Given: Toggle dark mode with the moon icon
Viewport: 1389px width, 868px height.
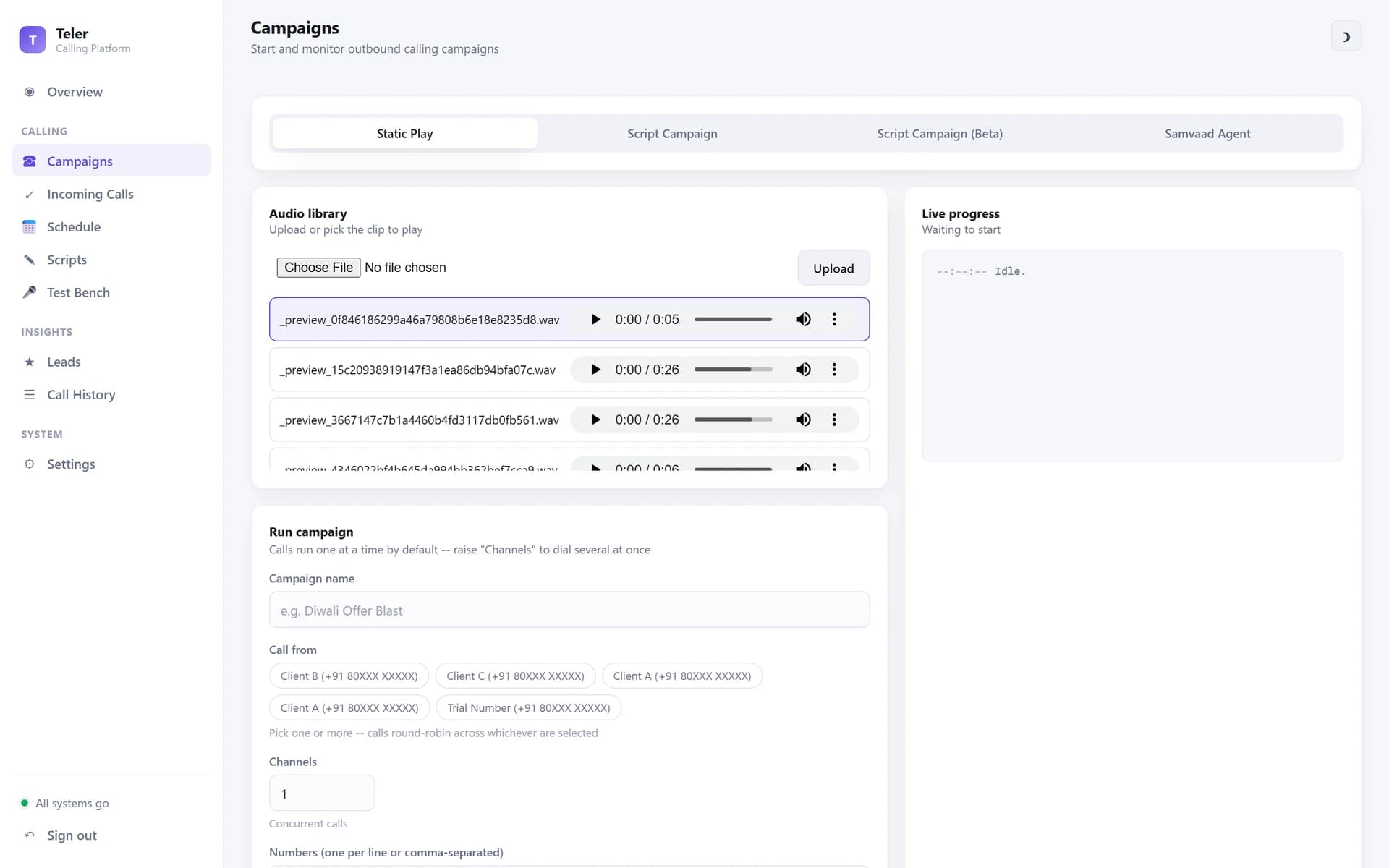Looking at the screenshot, I should click(1346, 36).
